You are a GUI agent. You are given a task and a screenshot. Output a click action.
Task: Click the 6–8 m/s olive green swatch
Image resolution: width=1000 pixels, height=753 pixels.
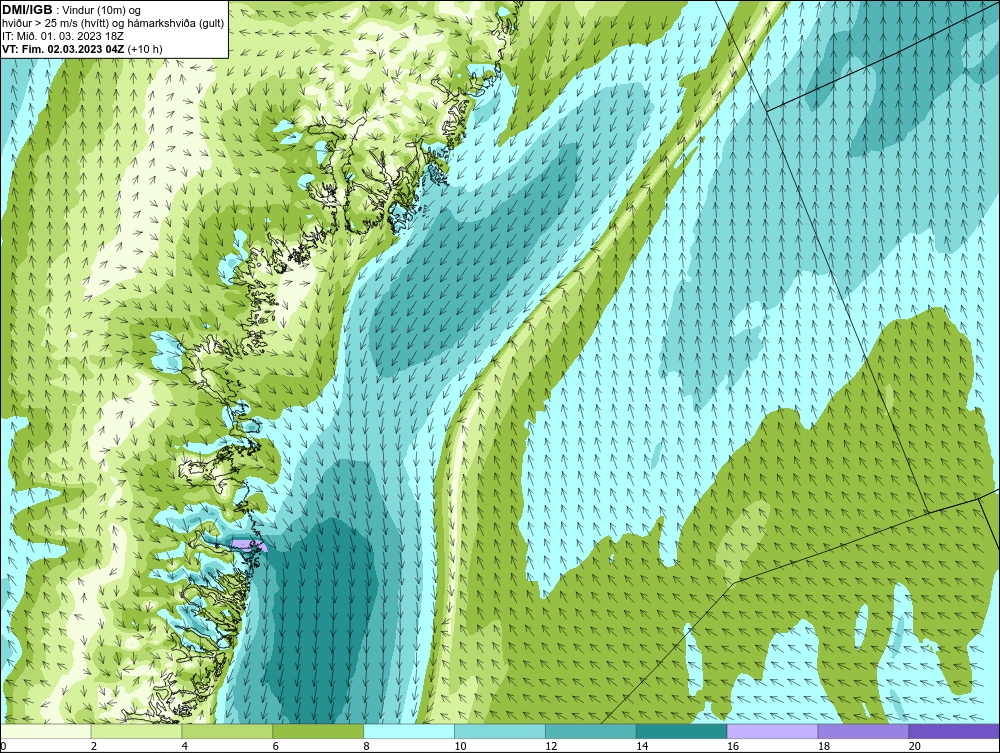(318, 731)
